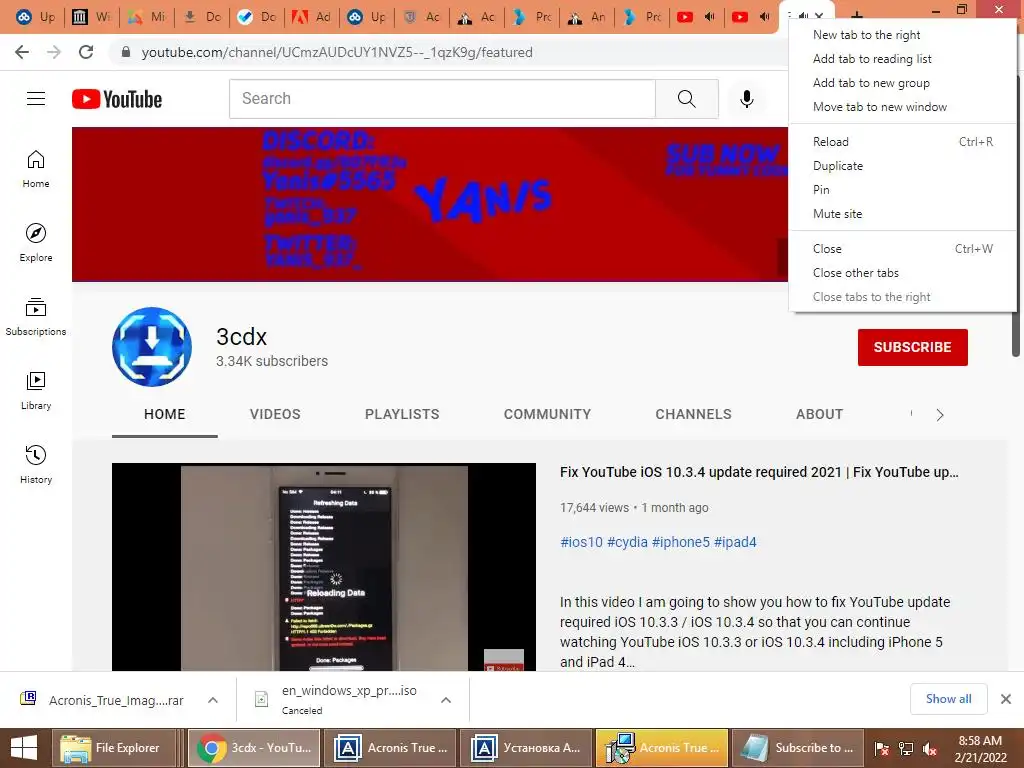Click the YouTube logo

(x=117, y=99)
